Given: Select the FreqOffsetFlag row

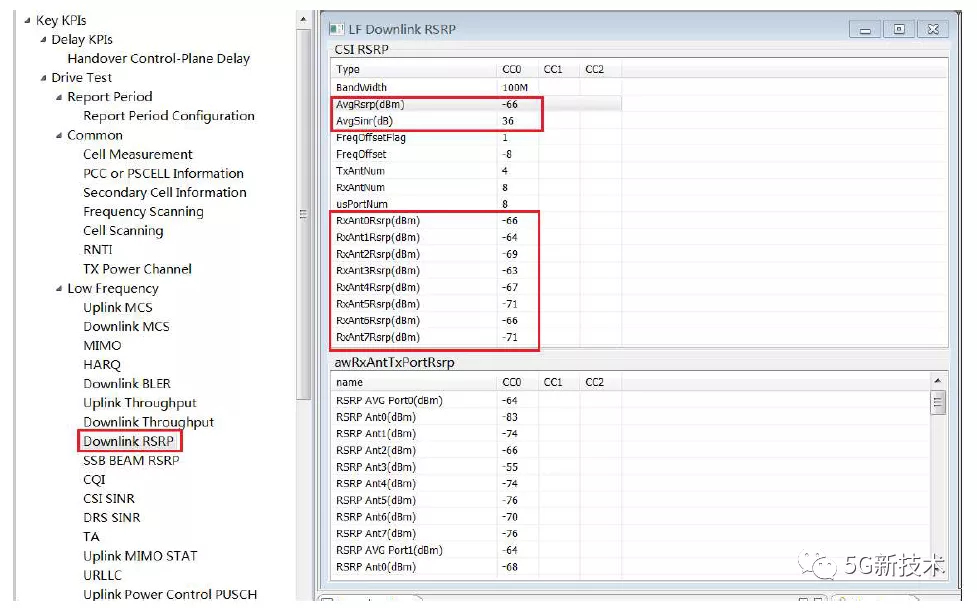Looking at the screenshot, I should pos(476,137).
